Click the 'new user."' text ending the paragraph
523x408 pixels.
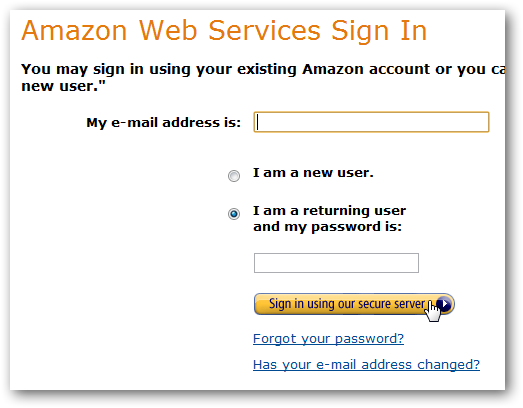click(x=63, y=86)
